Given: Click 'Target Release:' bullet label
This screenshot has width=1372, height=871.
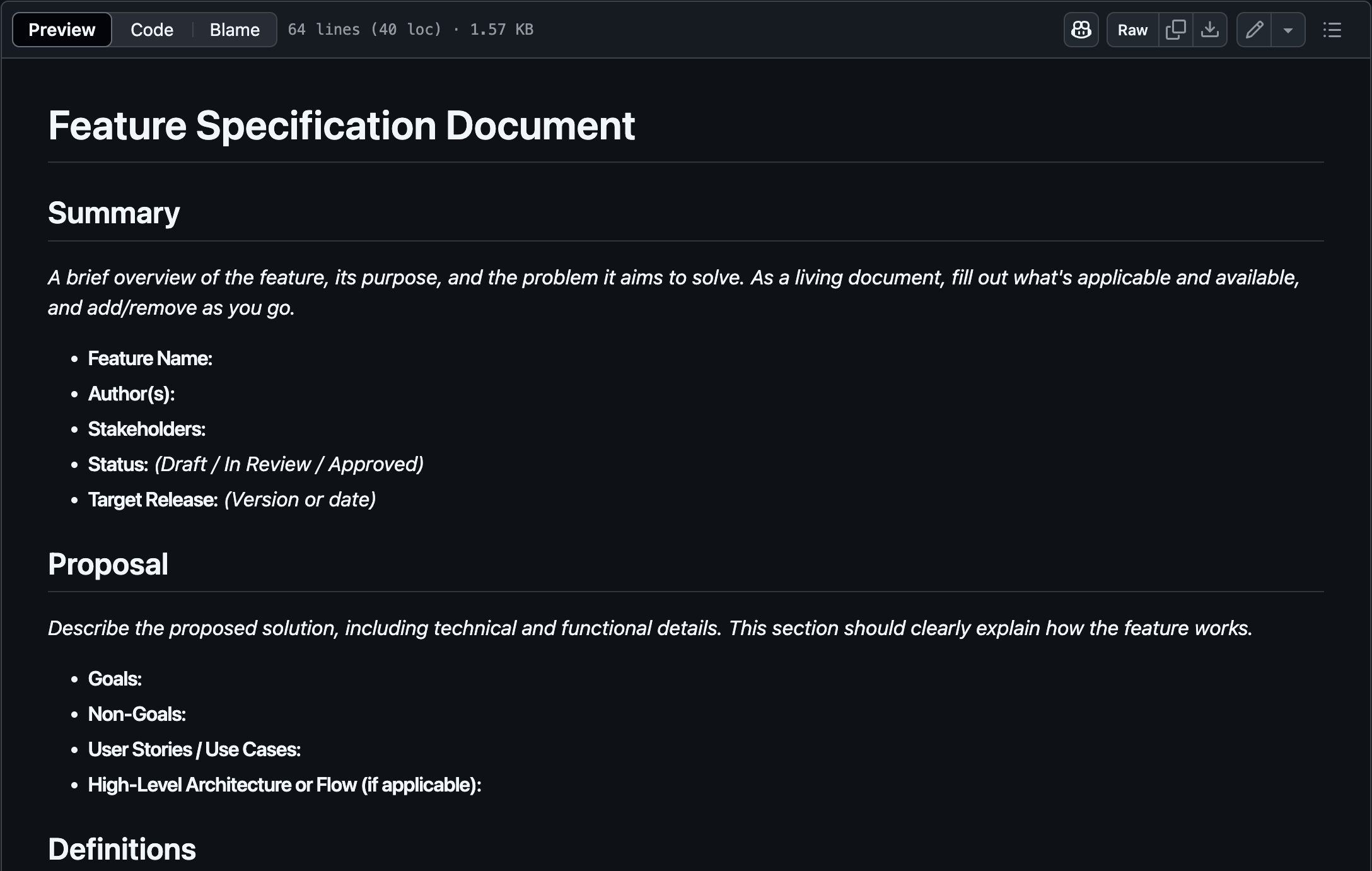Looking at the screenshot, I should [153, 500].
